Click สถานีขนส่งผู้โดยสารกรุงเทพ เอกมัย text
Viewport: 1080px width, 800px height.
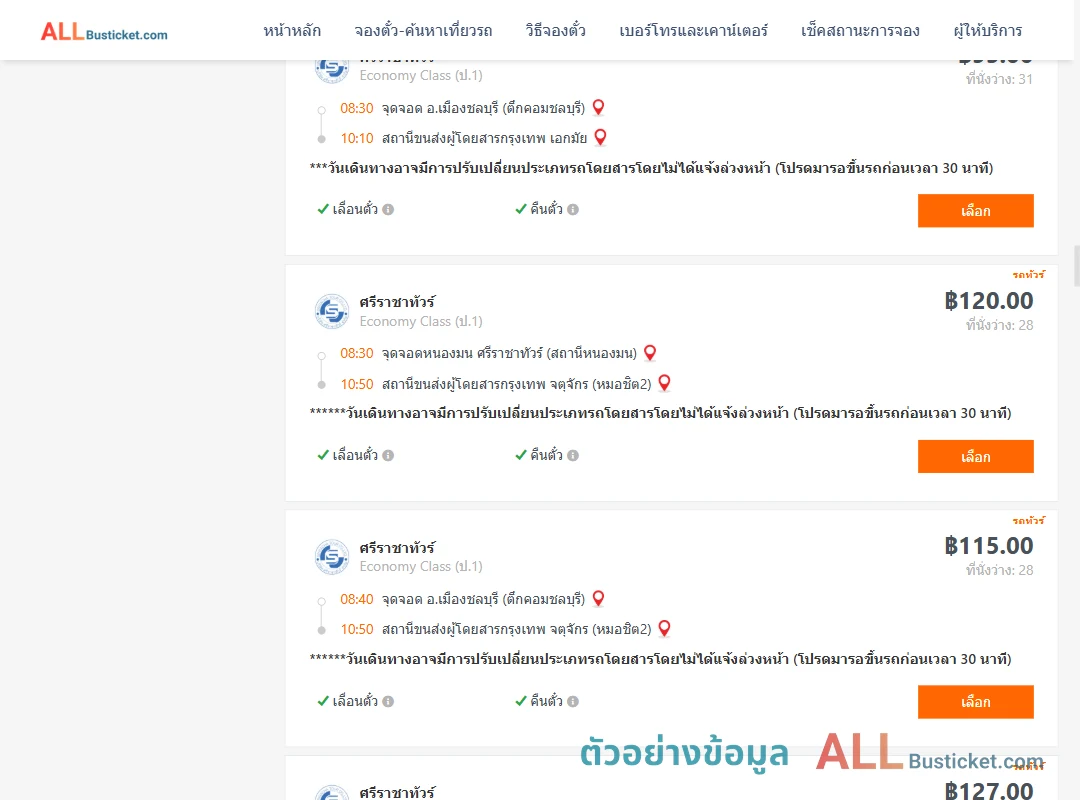pos(484,139)
